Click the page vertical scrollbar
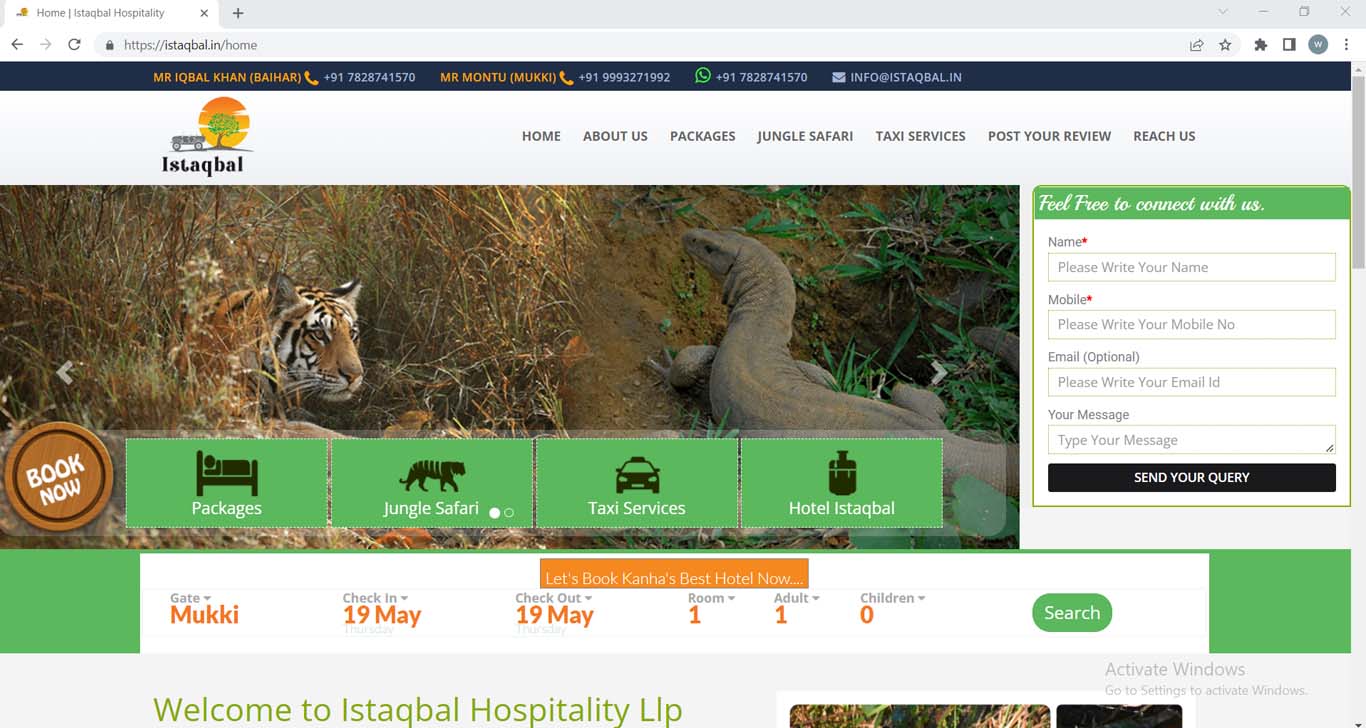This screenshot has height=728, width=1366. pos(1358,170)
